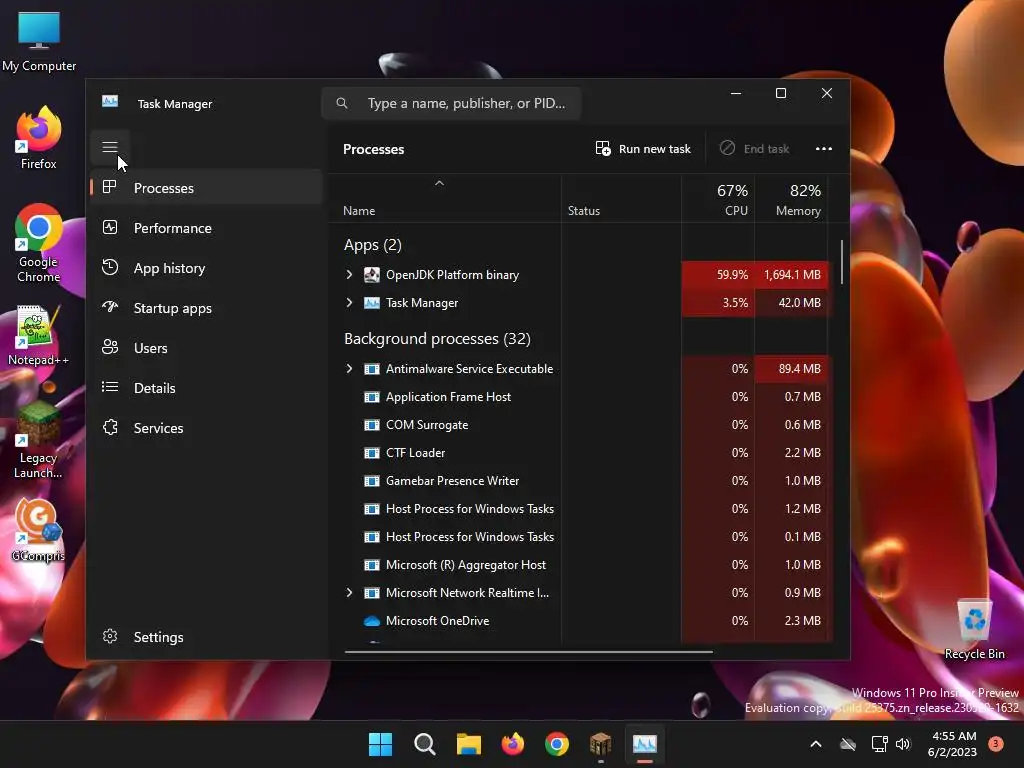Select the GCompris desktop shortcut
The image size is (1024, 768).
coord(39,531)
